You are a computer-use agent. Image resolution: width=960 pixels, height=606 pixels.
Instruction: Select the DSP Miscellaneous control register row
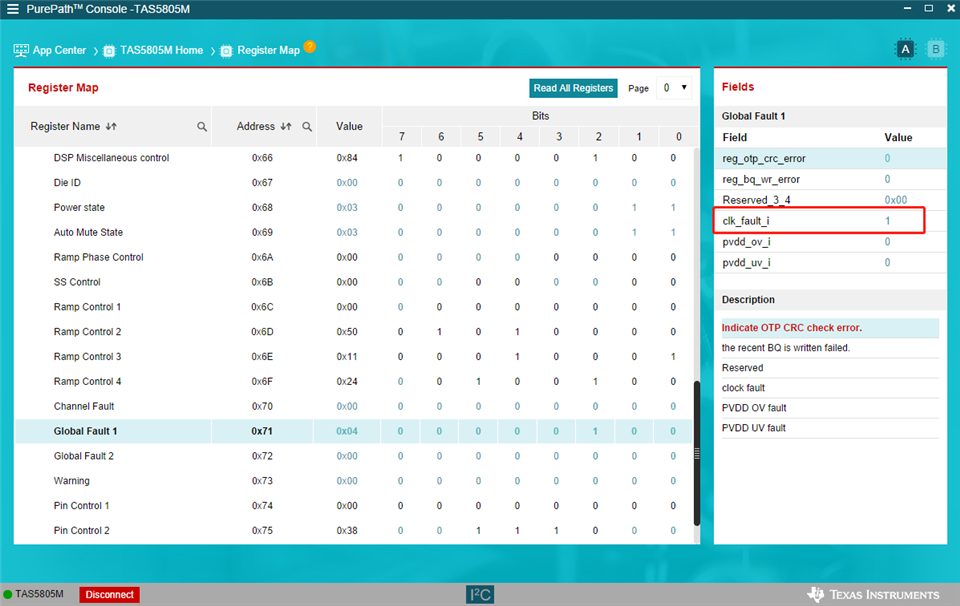click(x=354, y=158)
